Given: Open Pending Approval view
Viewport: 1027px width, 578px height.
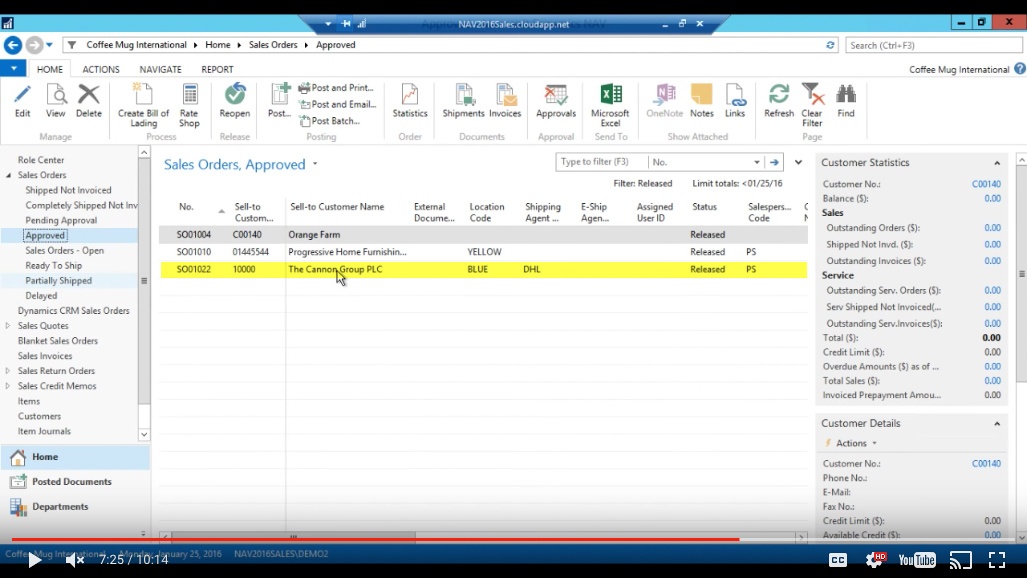Looking at the screenshot, I should [61, 220].
